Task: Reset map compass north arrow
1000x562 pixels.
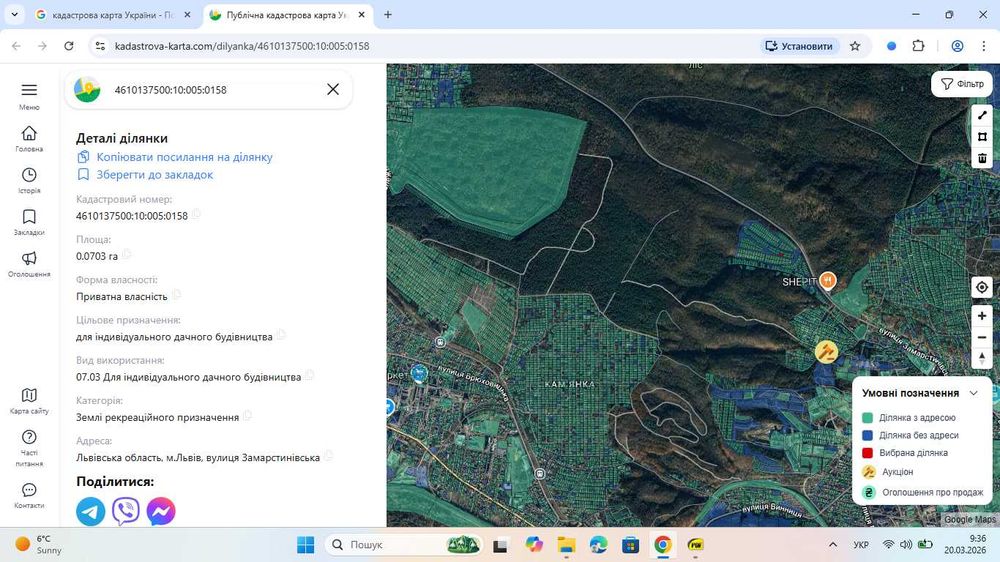Action: (x=982, y=359)
